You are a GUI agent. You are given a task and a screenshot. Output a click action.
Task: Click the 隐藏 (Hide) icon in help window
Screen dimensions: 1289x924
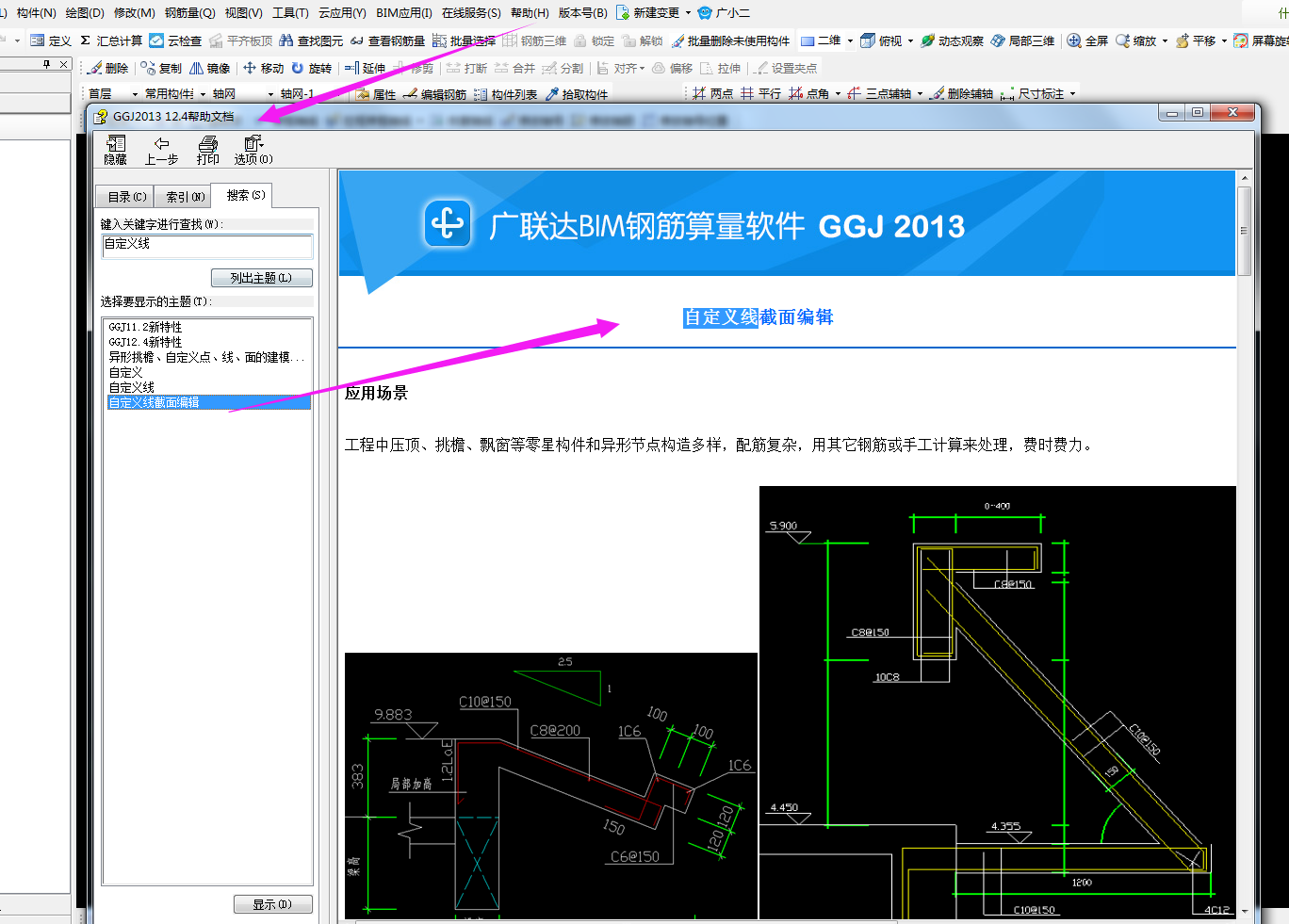click(x=116, y=143)
